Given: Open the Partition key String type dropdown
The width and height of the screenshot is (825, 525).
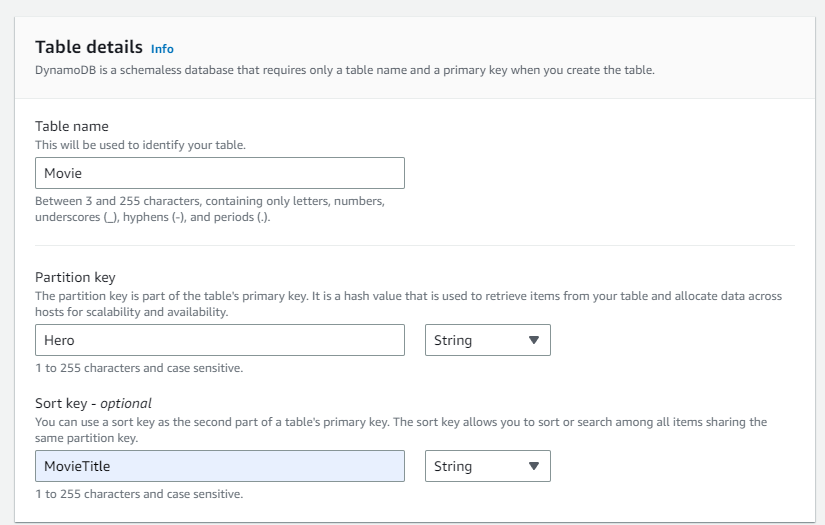Looking at the screenshot, I should click(x=488, y=340).
